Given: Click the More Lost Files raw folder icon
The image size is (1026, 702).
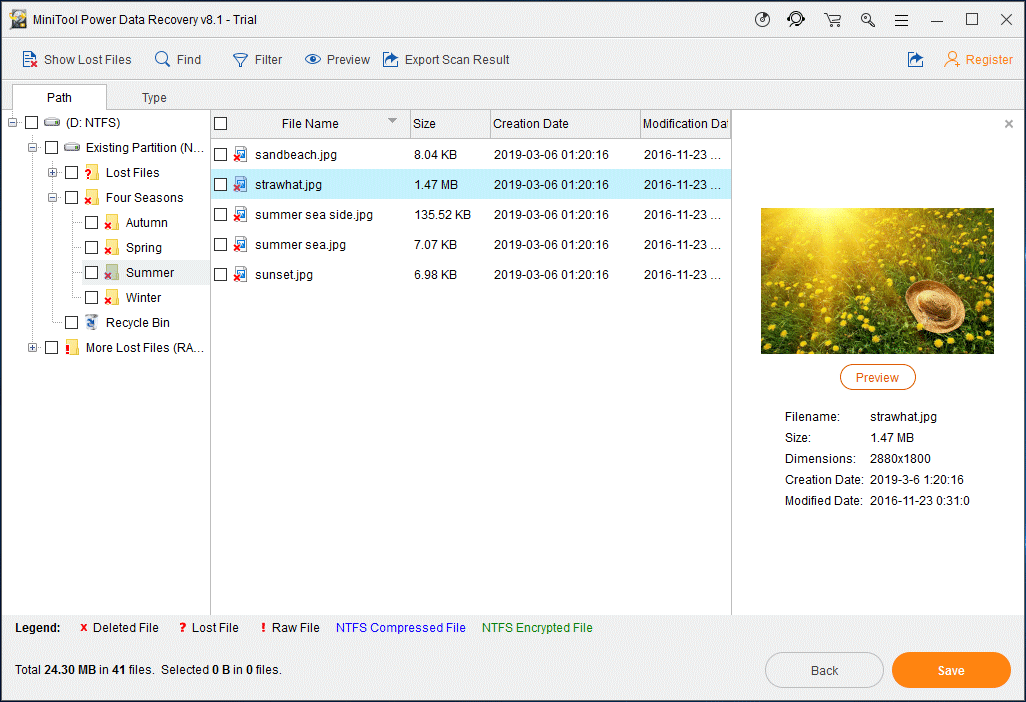Looking at the screenshot, I should [x=71, y=347].
